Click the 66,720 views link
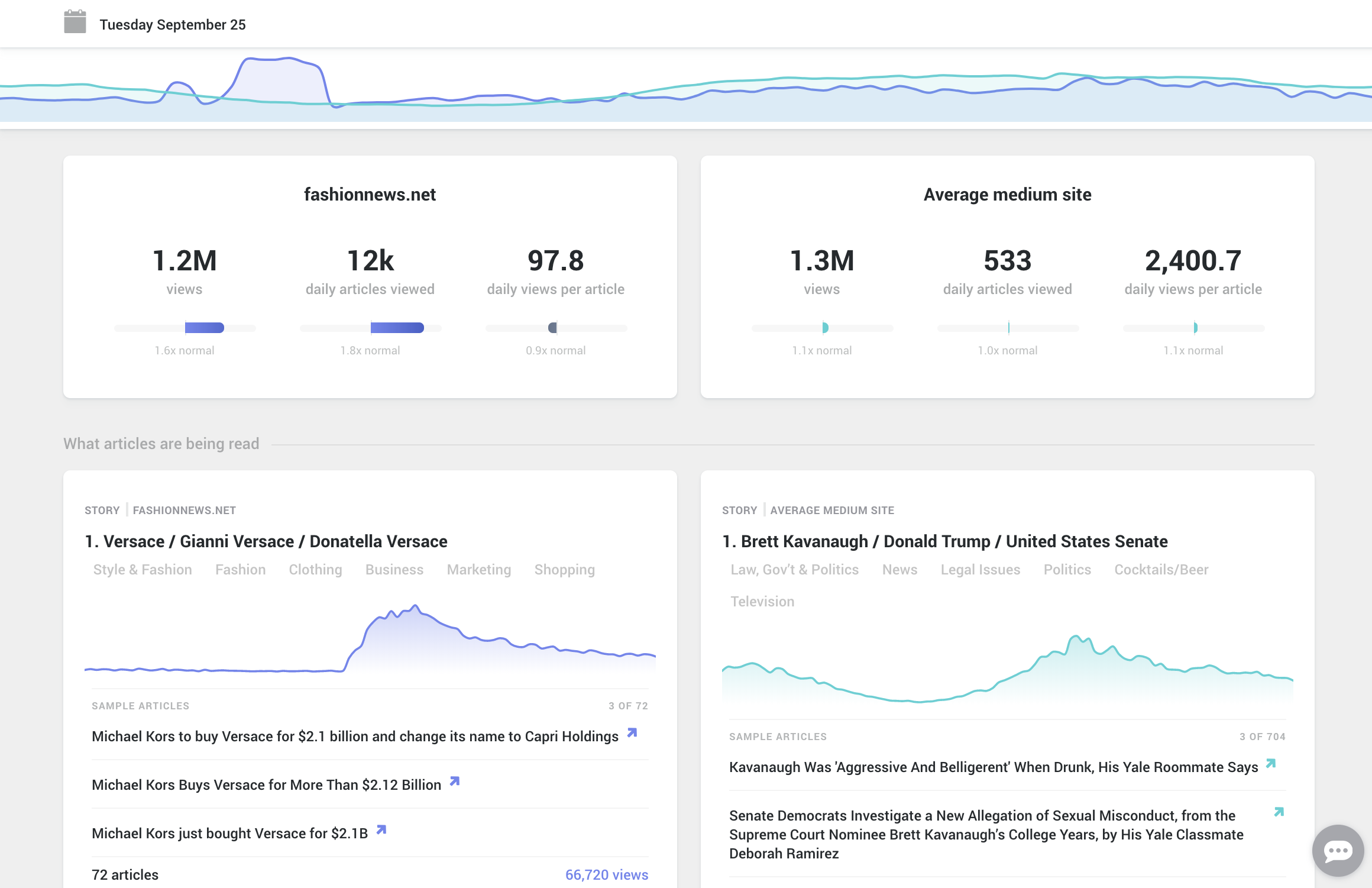This screenshot has width=1372, height=888. click(607, 874)
